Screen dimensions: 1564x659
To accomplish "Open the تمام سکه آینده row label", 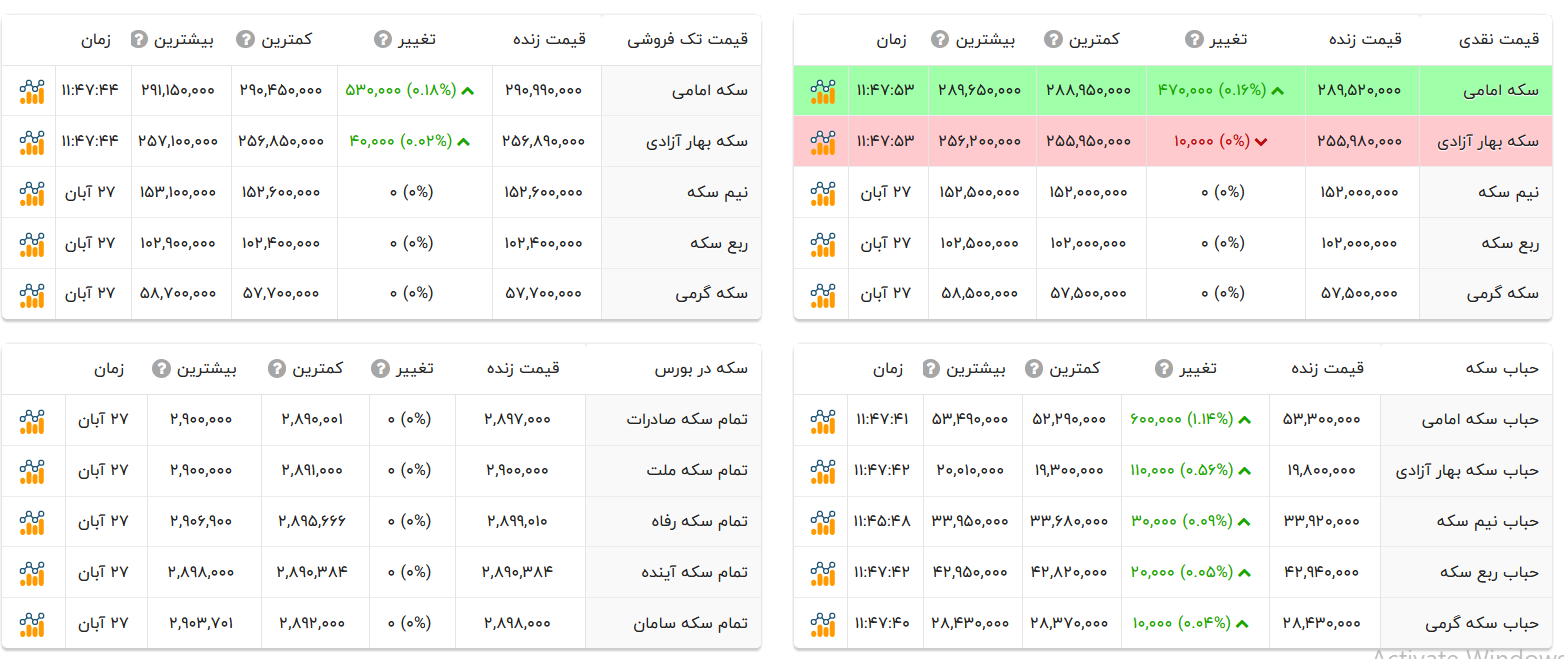I will point(693,573).
